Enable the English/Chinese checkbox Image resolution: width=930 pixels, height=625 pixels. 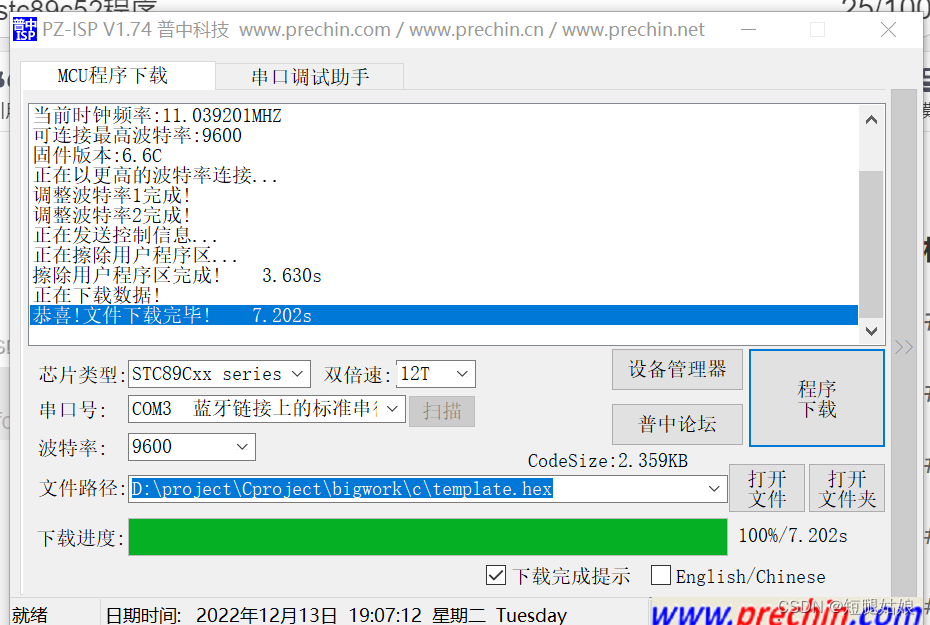(x=660, y=576)
